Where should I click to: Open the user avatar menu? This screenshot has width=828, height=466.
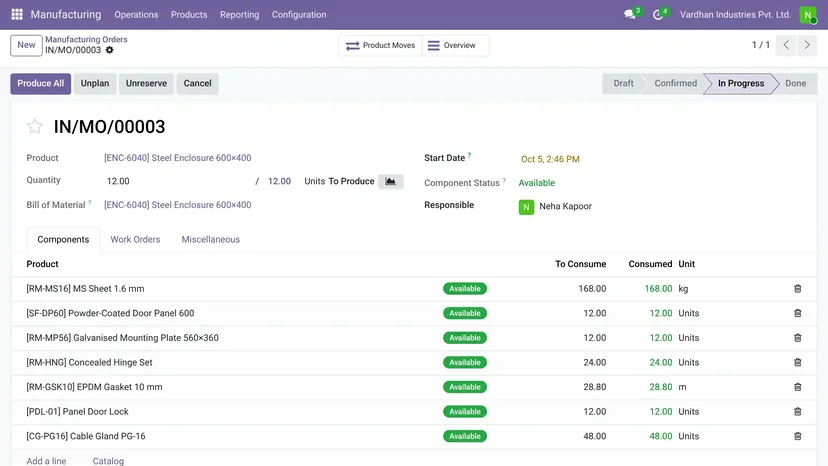coord(808,14)
